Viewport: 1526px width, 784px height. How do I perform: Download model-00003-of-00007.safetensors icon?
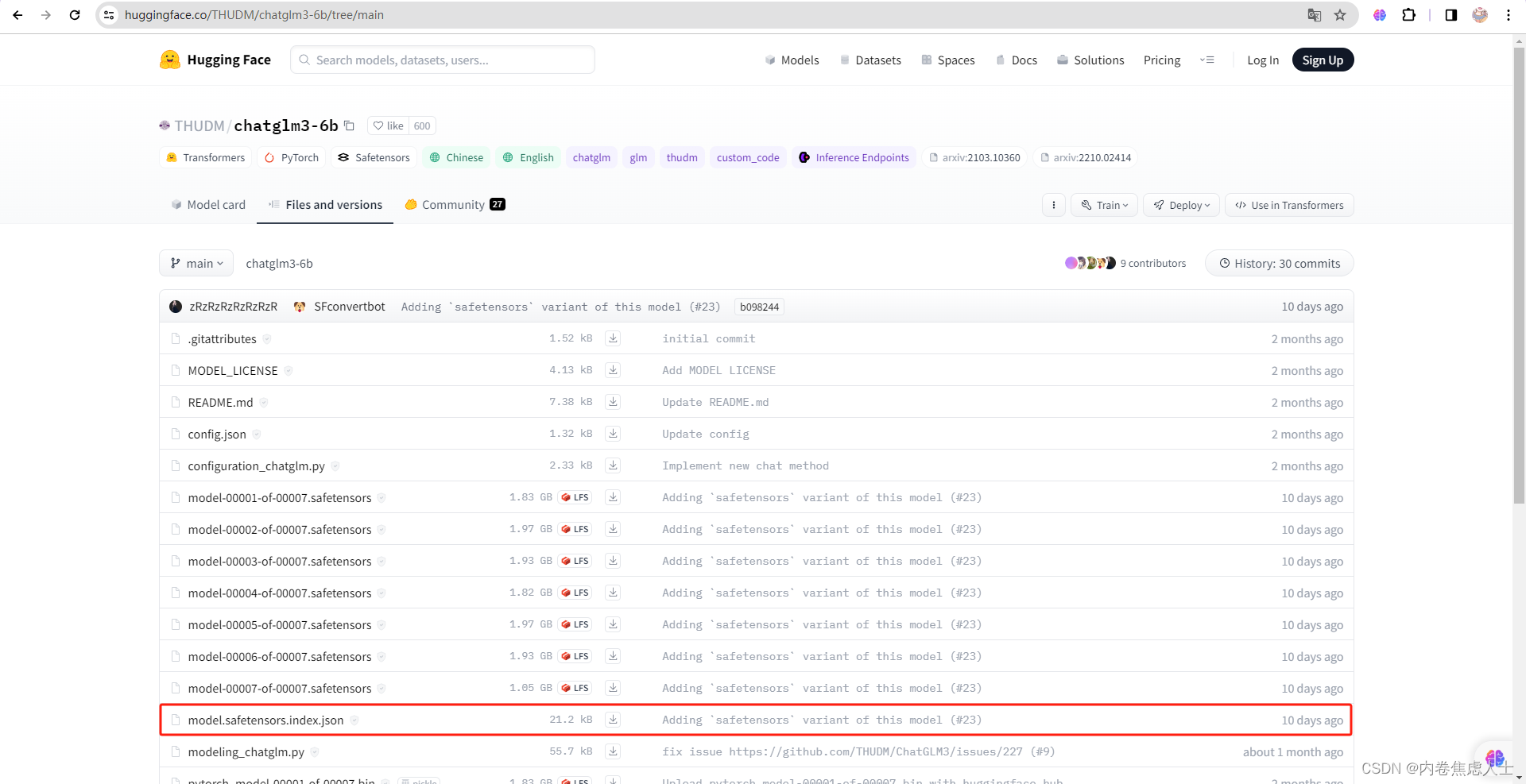click(x=613, y=561)
